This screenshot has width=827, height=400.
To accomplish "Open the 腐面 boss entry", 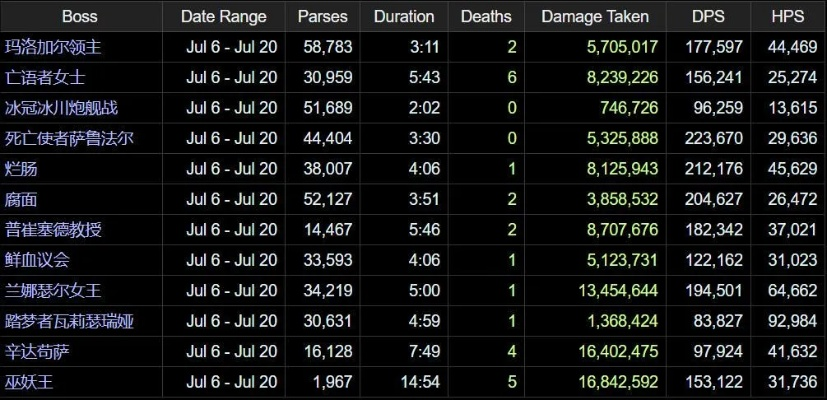I will click(21, 199).
